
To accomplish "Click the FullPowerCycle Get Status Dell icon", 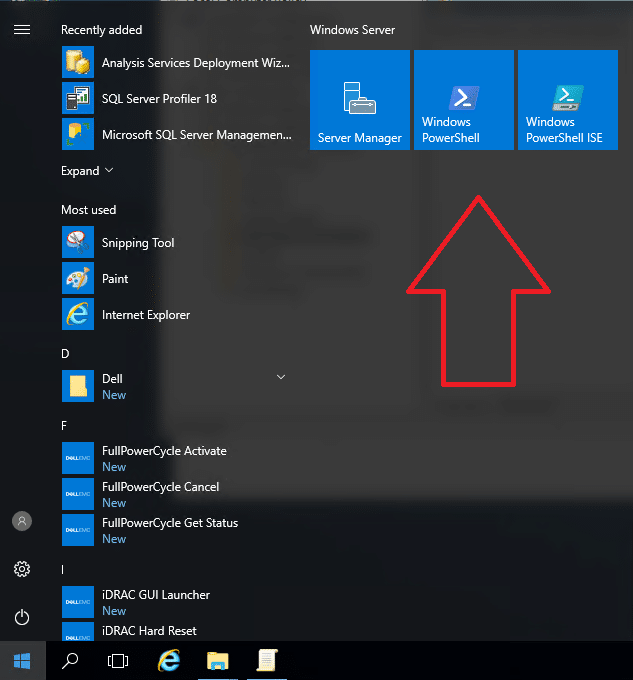I will tap(78, 530).
